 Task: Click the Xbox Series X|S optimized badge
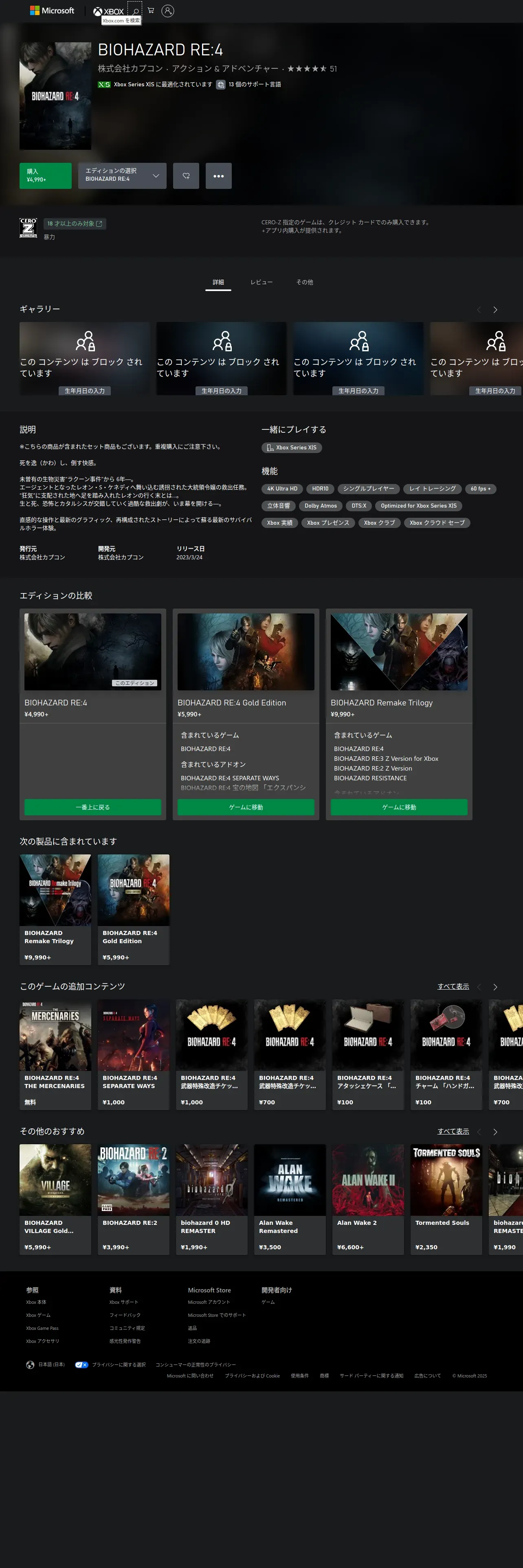coord(104,85)
